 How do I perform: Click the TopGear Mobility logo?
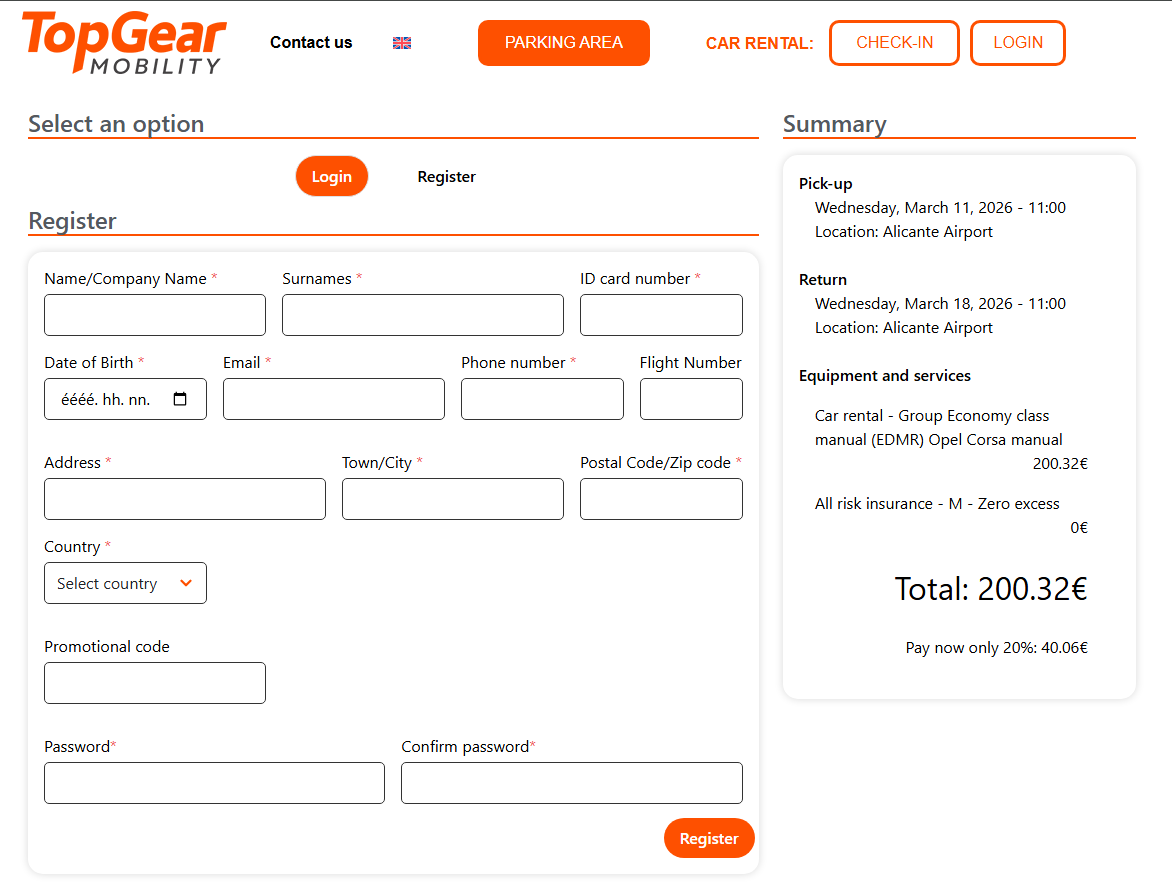[x=124, y=42]
